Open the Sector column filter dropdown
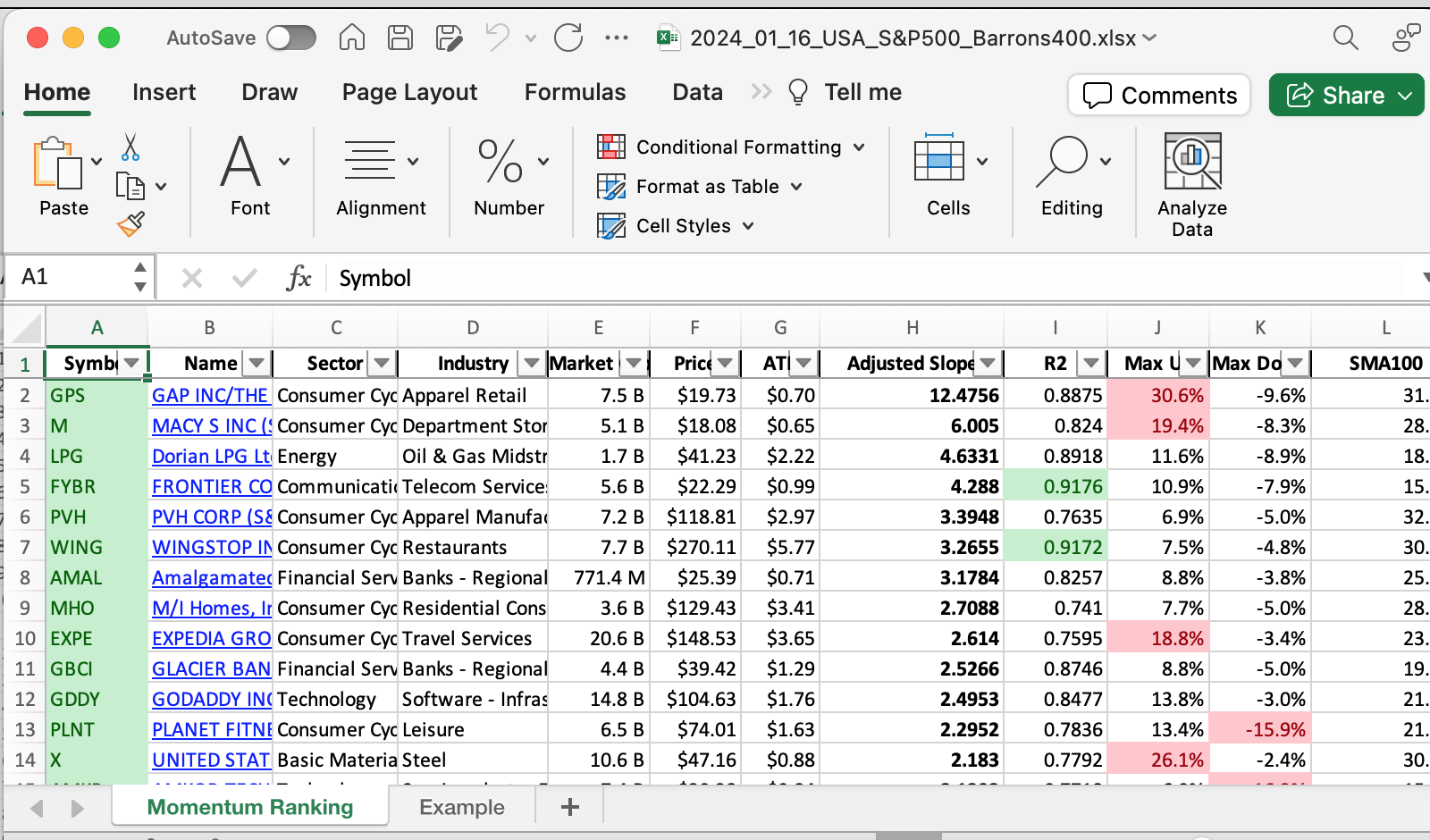This screenshot has height=840, width=1430. pos(382,364)
